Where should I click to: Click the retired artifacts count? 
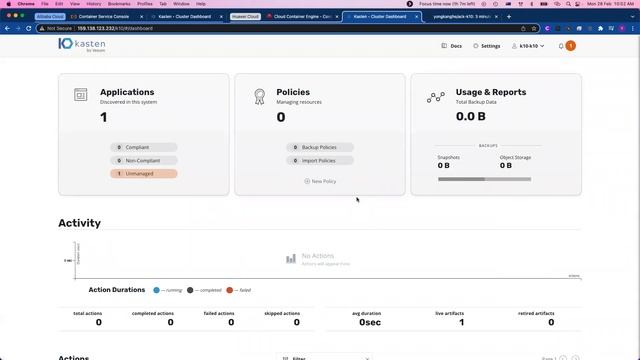551,322
